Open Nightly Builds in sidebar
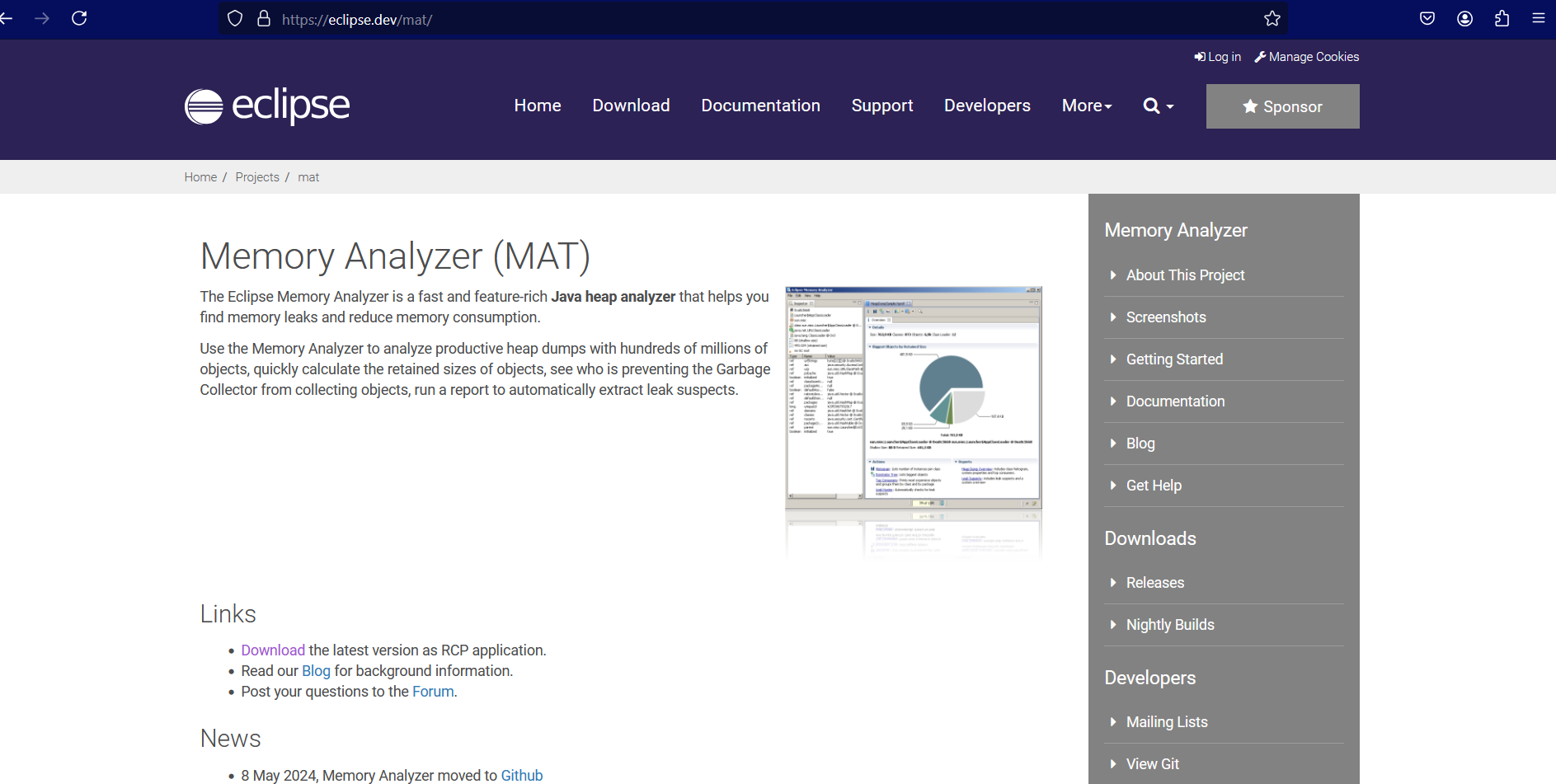Image resolution: width=1556 pixels, height=784 pixels. [x=1170, y=625]
